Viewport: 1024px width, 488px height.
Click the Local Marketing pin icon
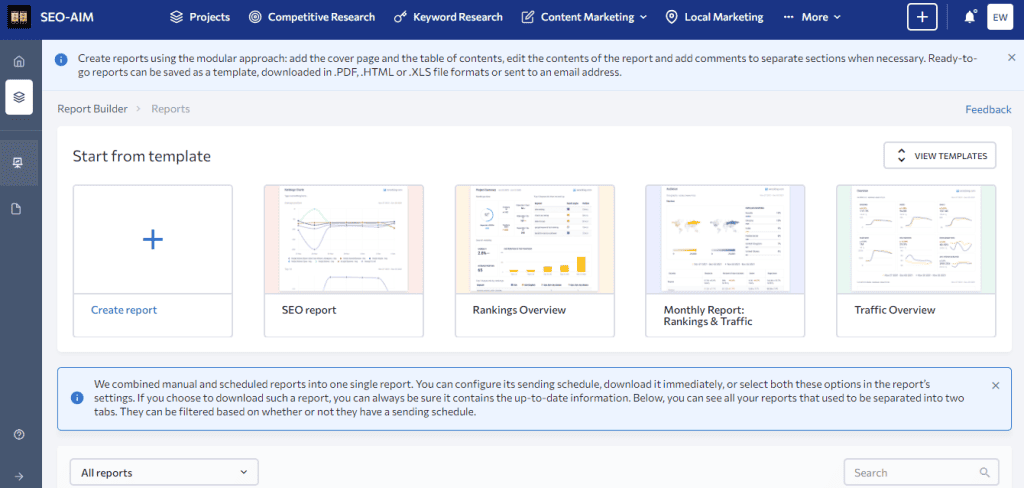point(671,17)
